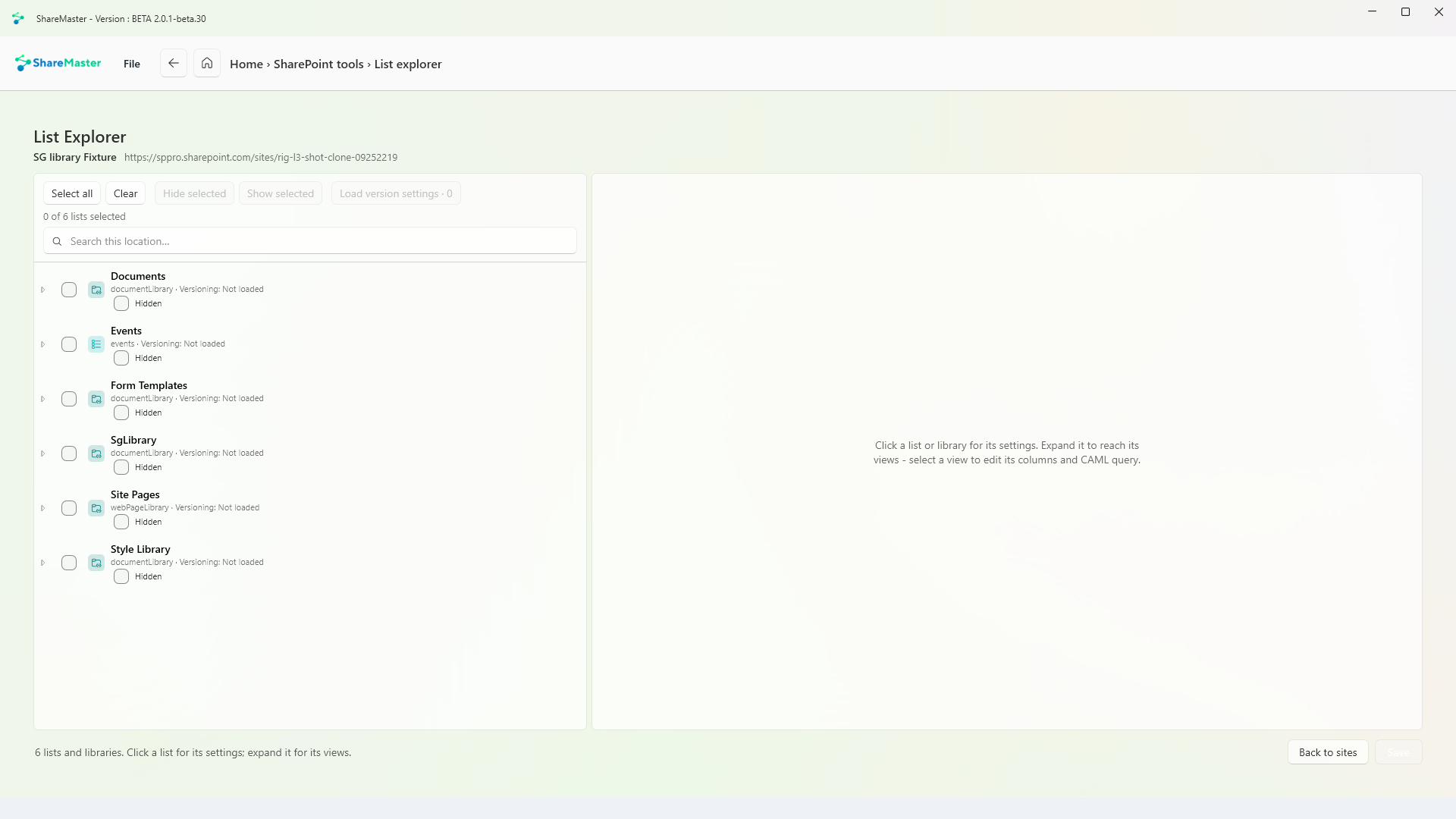Select the Style Library checkbox
1456x819 pixels.
tap(69, 563)
